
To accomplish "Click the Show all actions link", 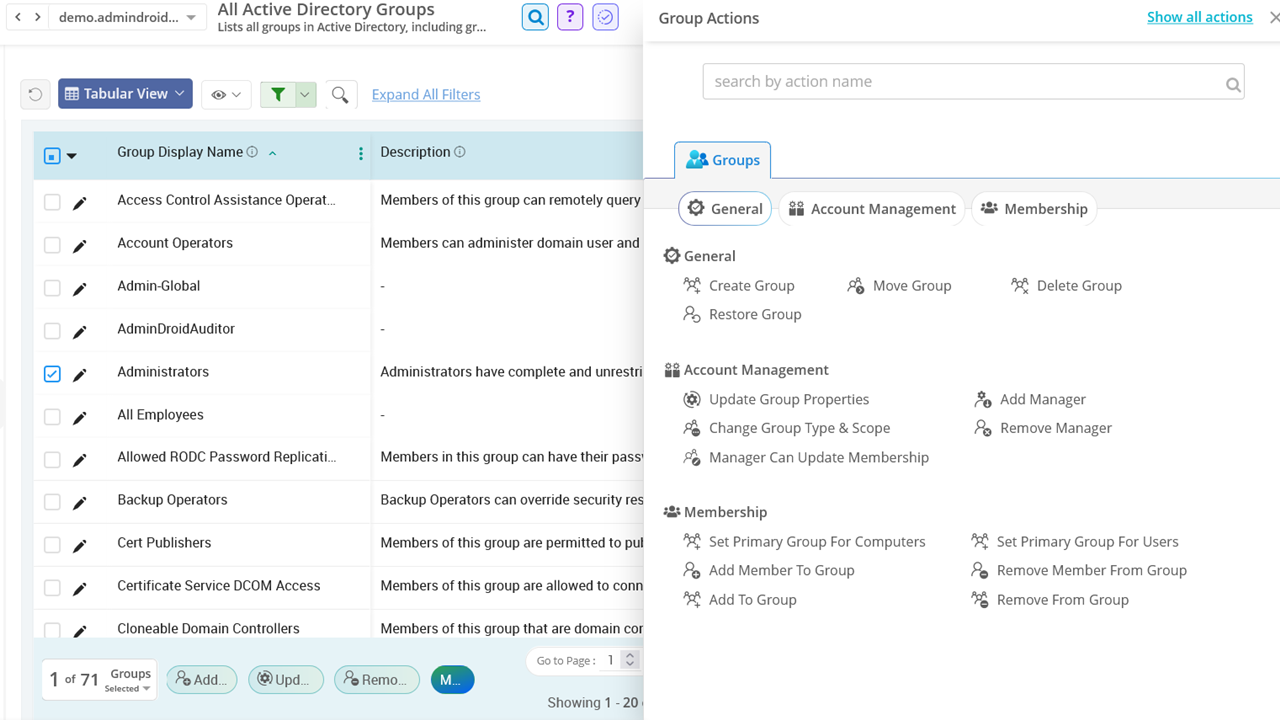I will [1199, 16].
